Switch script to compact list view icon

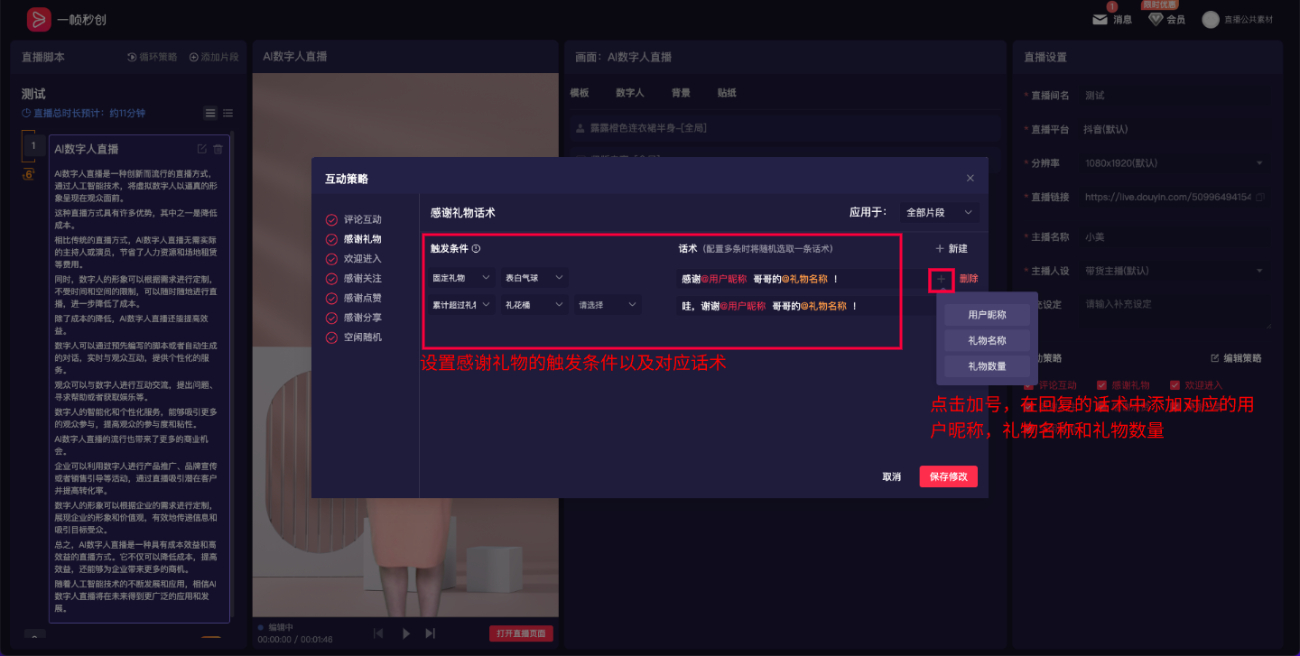coord(228,113)
